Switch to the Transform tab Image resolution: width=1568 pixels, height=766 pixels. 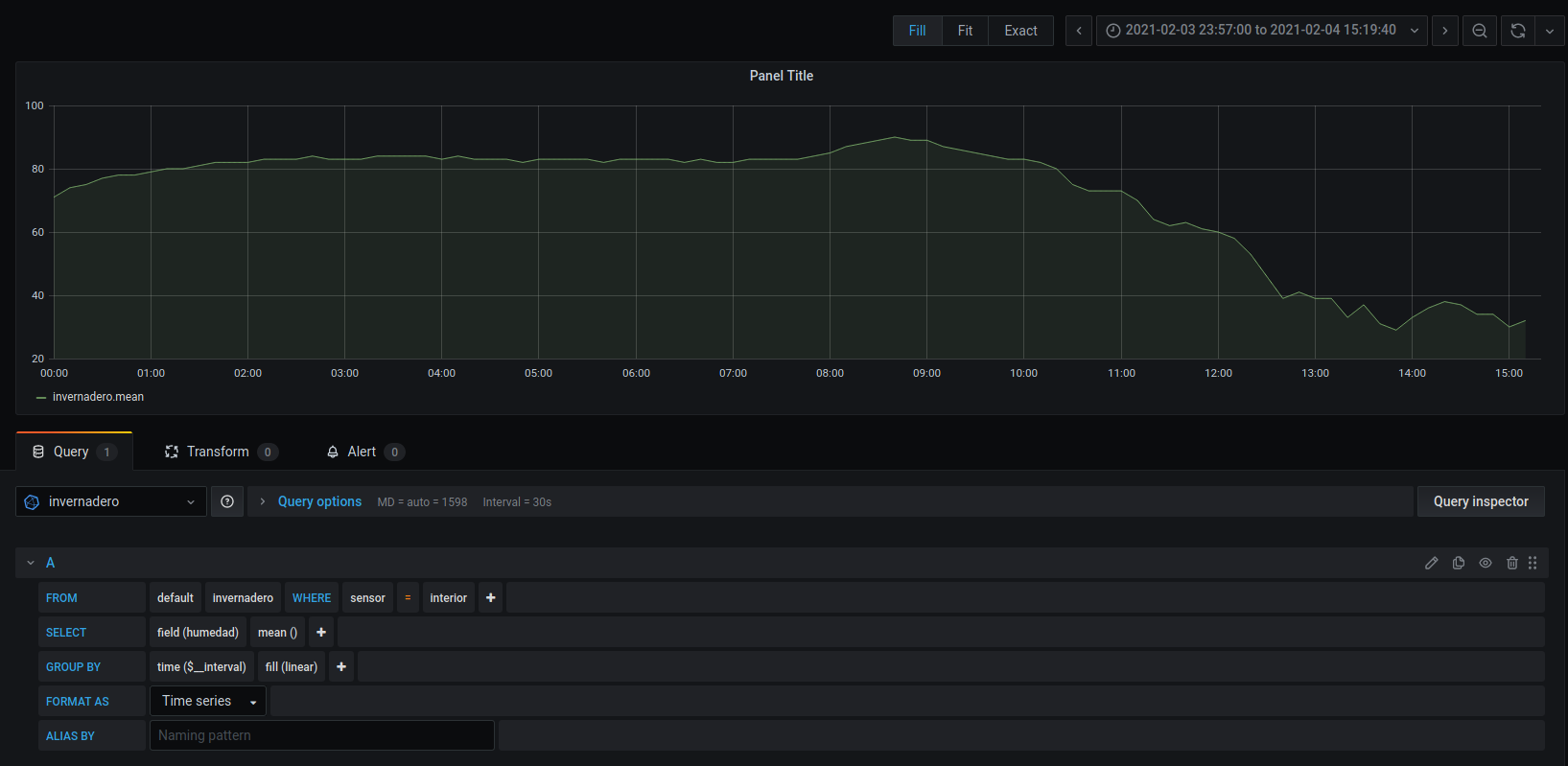[218, 452]
